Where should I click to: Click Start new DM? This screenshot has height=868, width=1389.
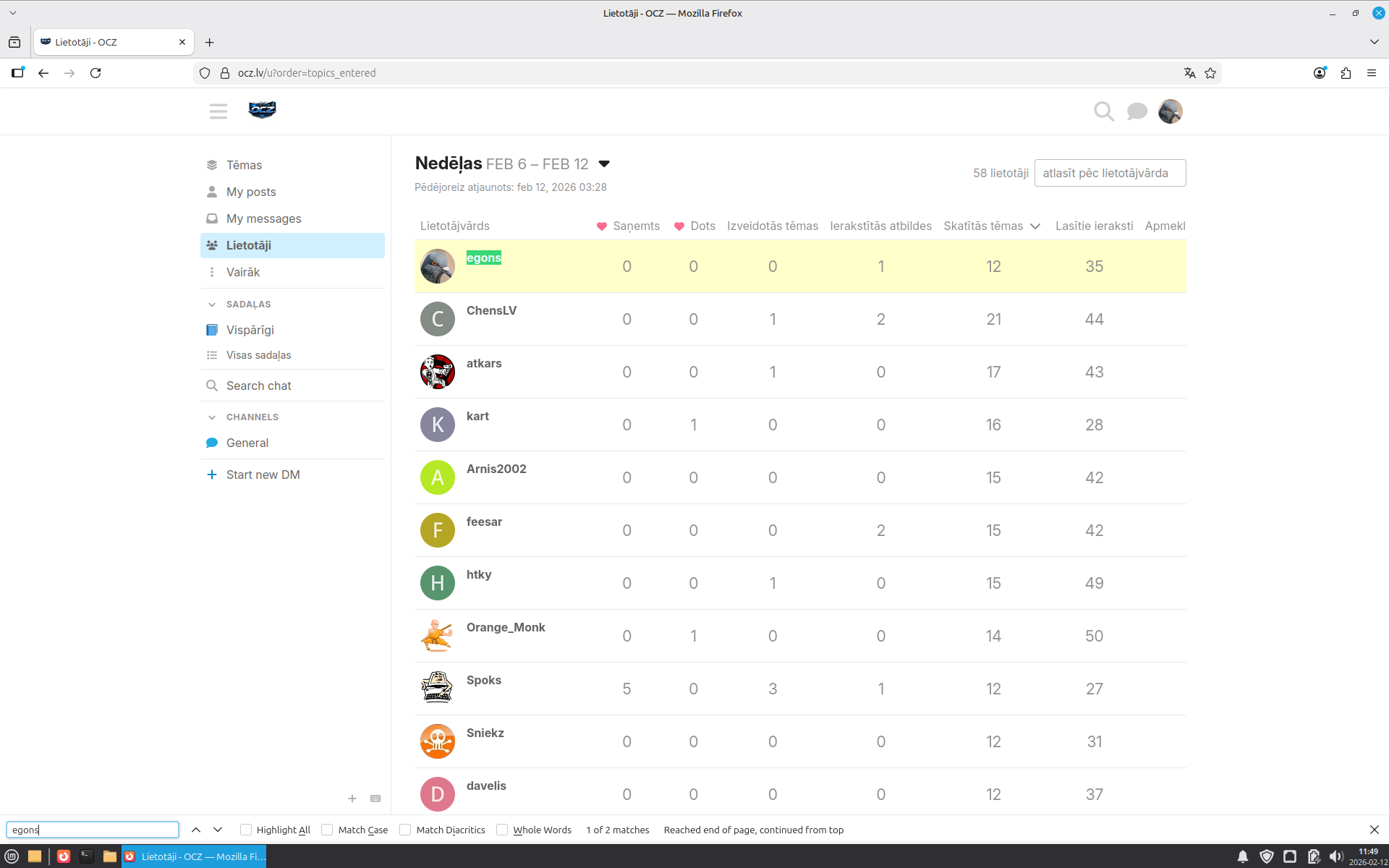click(x=262, y=475)
